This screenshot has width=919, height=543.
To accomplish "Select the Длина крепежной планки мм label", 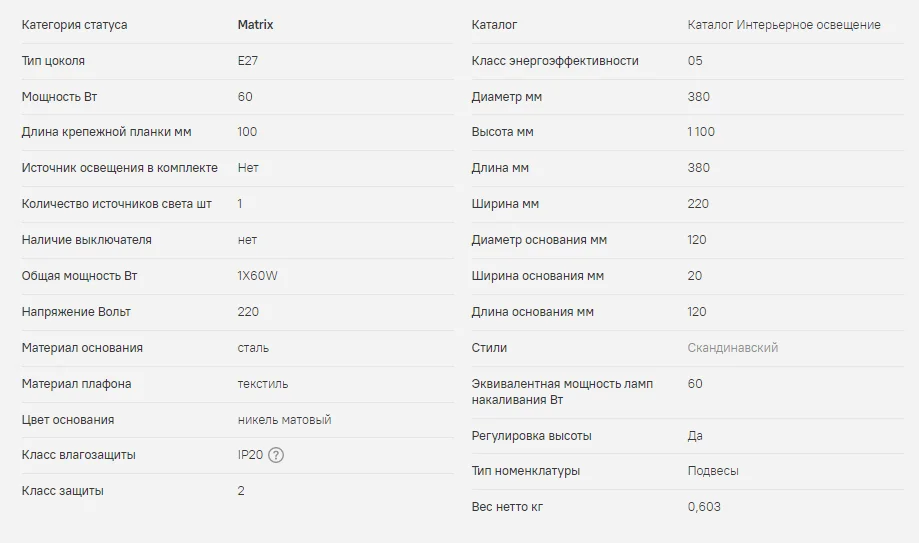I will coord(106,132).
